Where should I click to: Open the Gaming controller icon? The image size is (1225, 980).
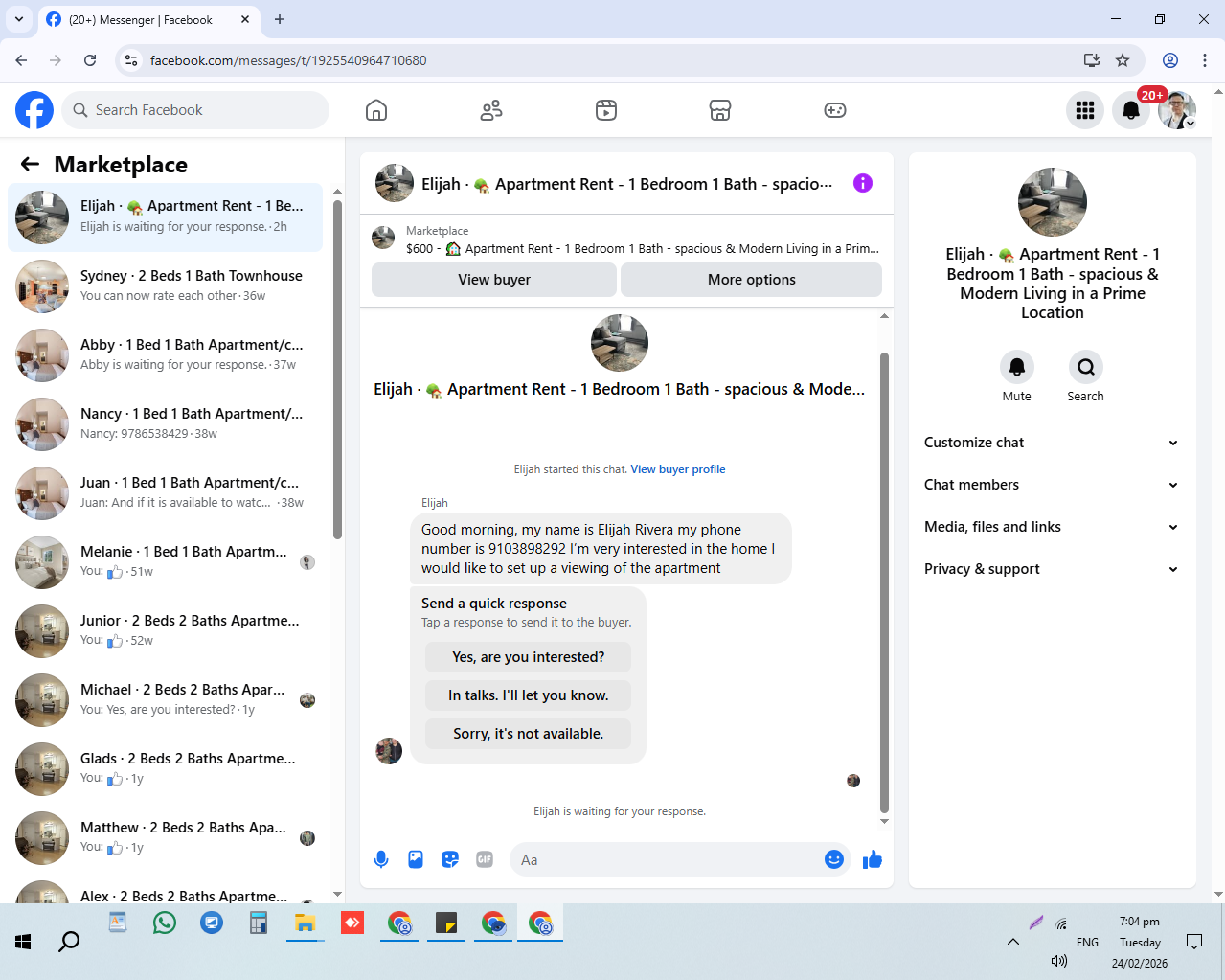click(x=835, y=110)
